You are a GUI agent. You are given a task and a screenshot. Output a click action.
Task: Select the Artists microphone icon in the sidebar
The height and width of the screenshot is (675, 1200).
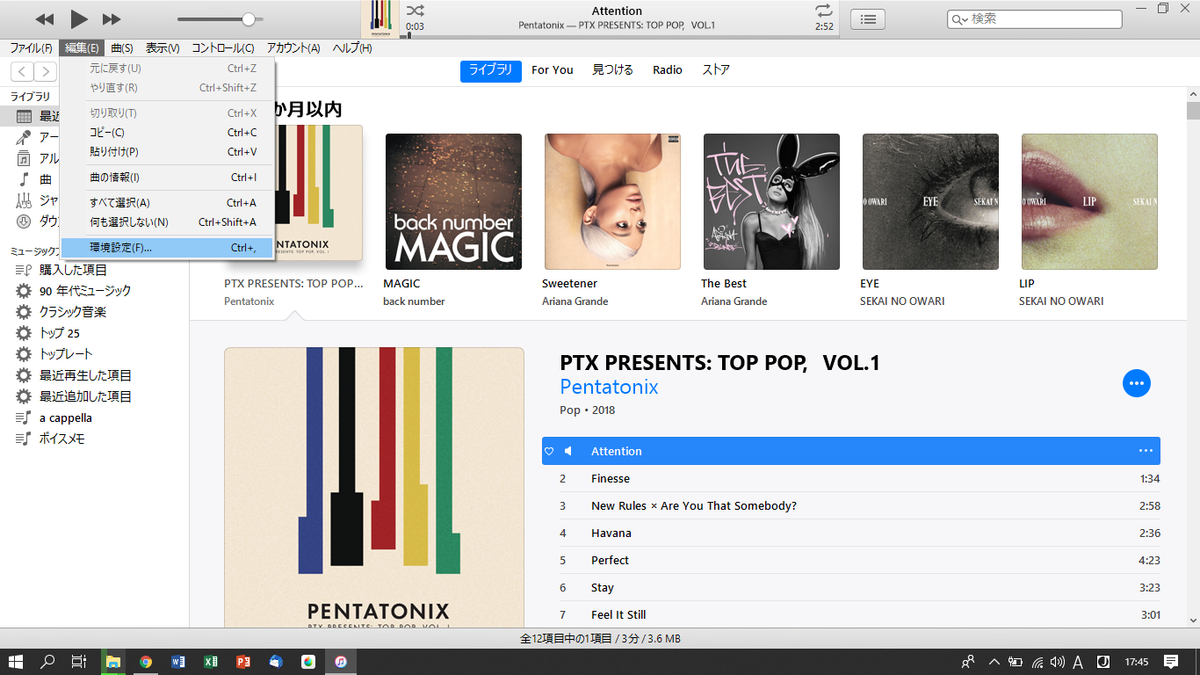click(24, 137)
